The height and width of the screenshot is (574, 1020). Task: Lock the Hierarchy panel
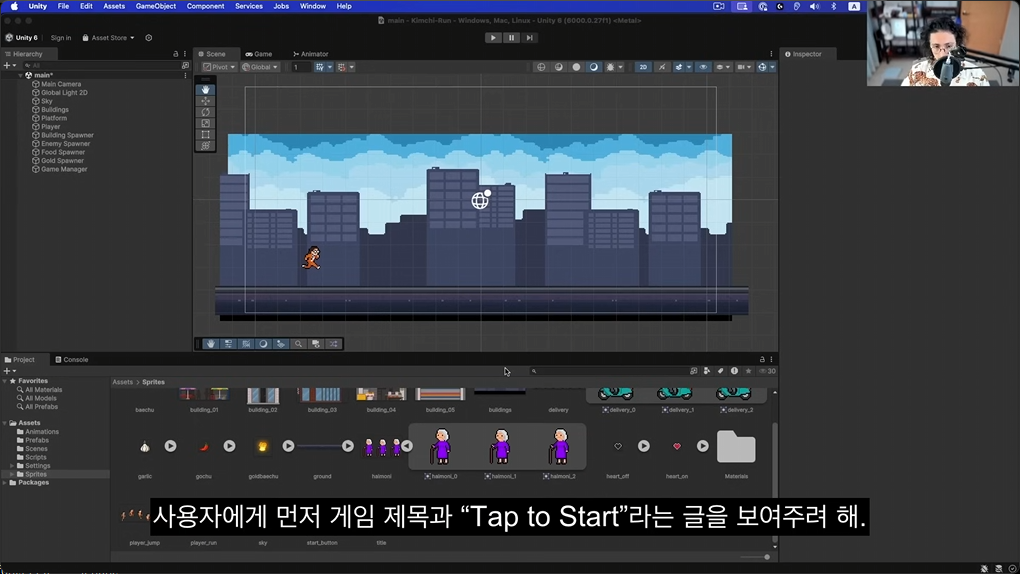pos(175,54)
